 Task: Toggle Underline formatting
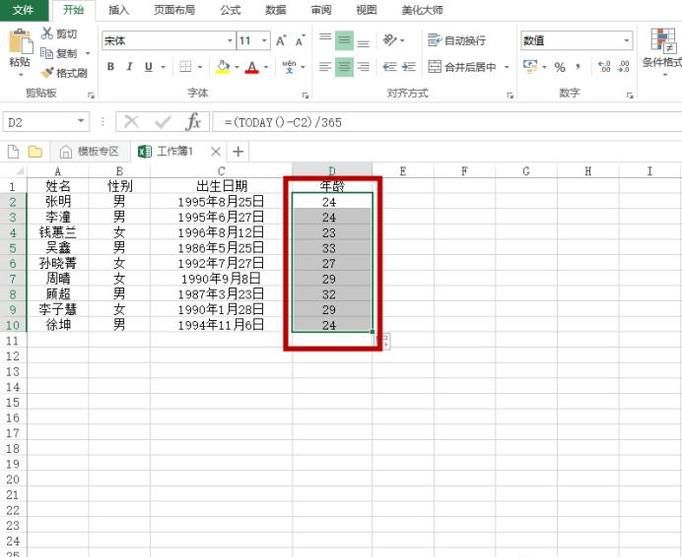click(148, 67)
